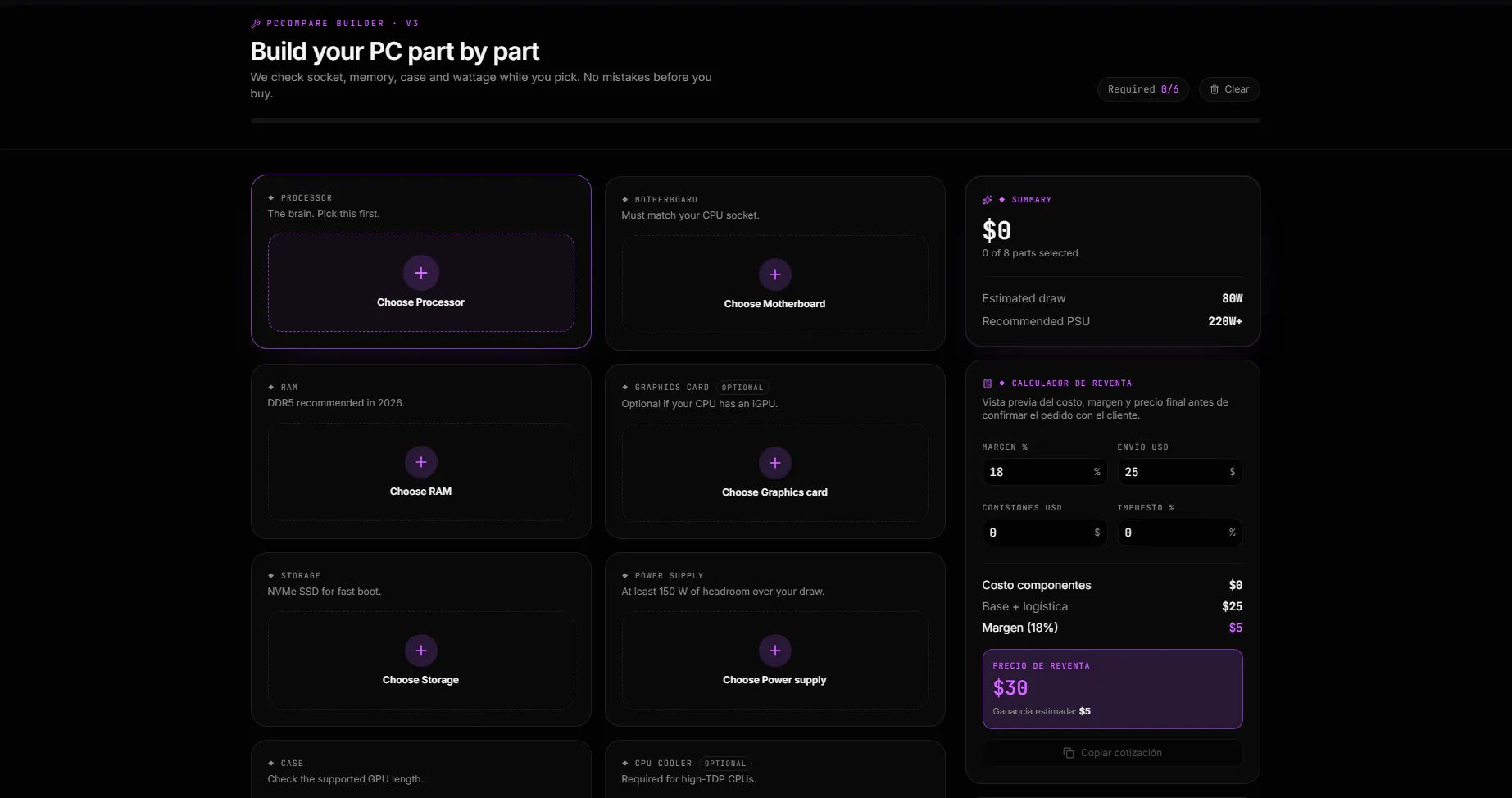The width and height of the screenshot is (1512, 798).
Task: Click the STORAGE card label
Action: (301, 576)
